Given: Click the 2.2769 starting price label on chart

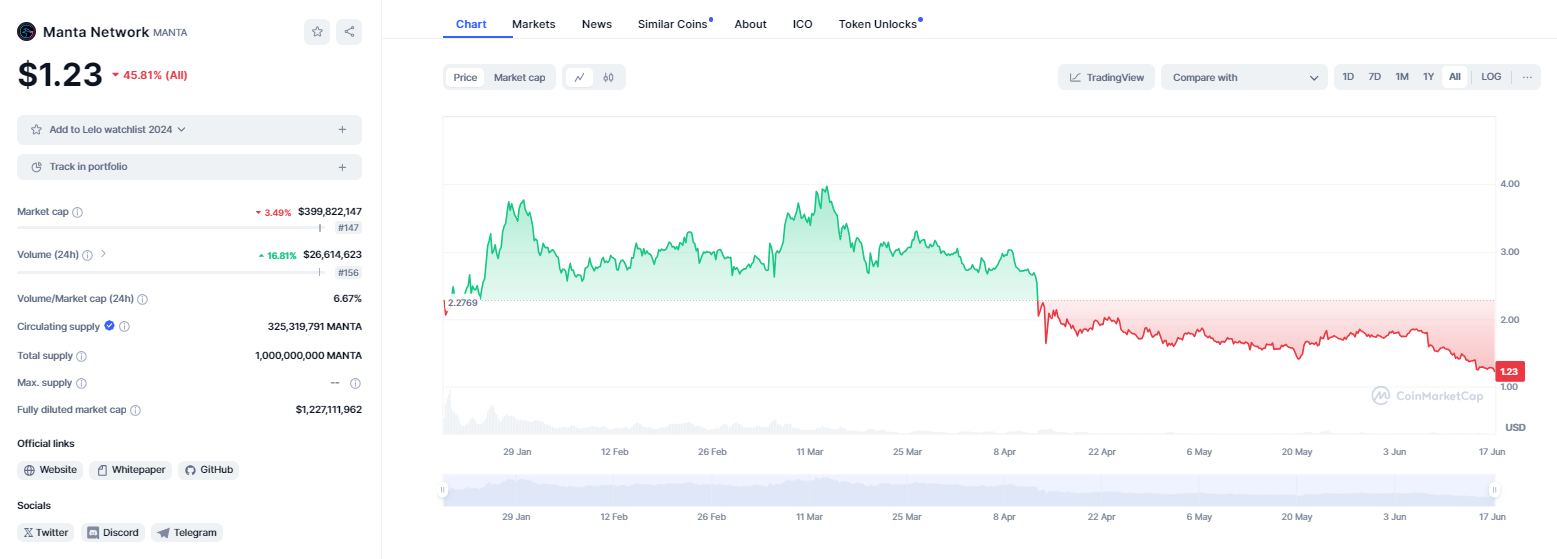Looking at the screenshot, I should click(462, 302).
